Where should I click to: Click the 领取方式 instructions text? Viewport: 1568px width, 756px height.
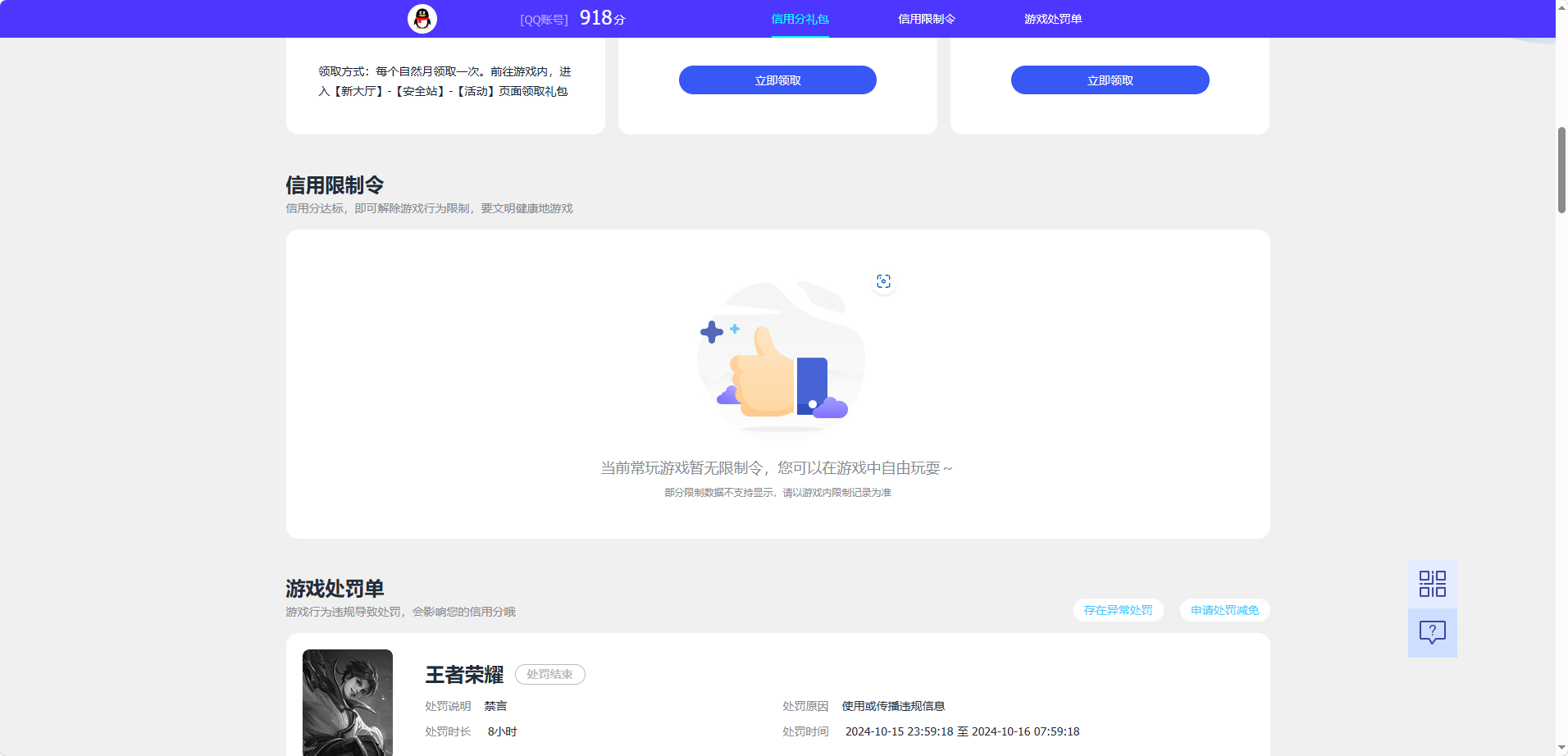tap(444, 81)
